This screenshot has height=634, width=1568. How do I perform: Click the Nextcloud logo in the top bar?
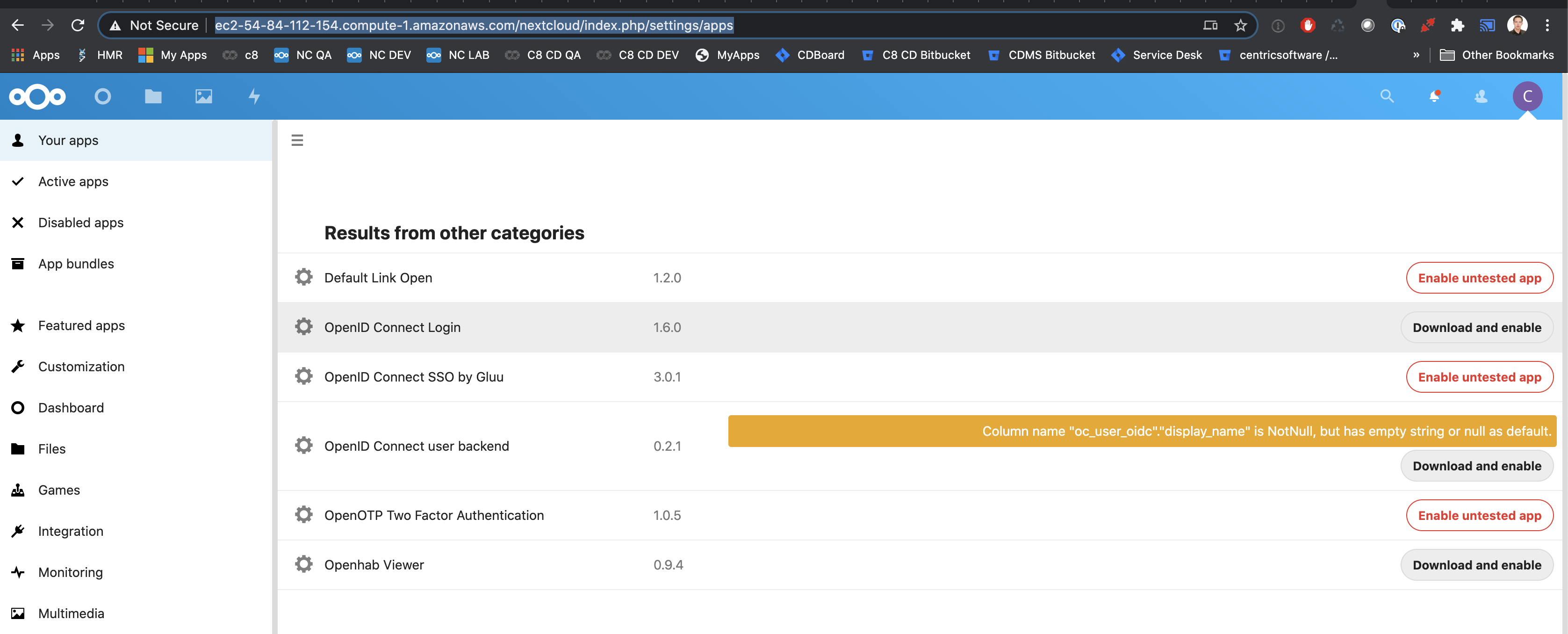tap(37, 96)
